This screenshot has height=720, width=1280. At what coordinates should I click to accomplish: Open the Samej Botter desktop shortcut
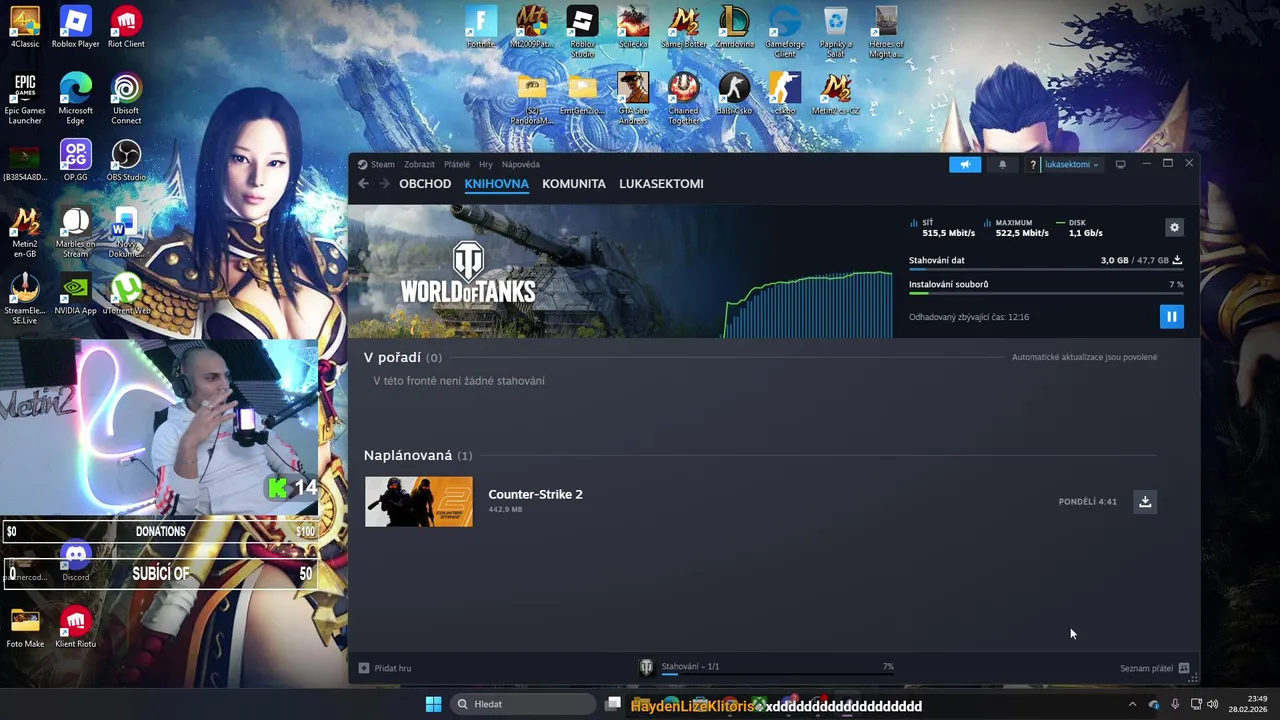(684, 27)
